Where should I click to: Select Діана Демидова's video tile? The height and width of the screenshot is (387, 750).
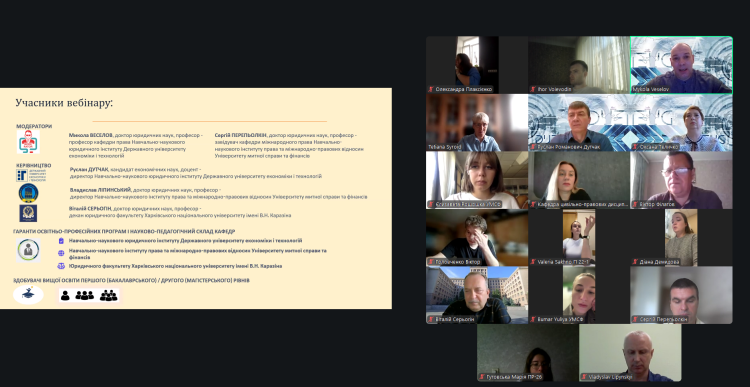coord(681,237)
